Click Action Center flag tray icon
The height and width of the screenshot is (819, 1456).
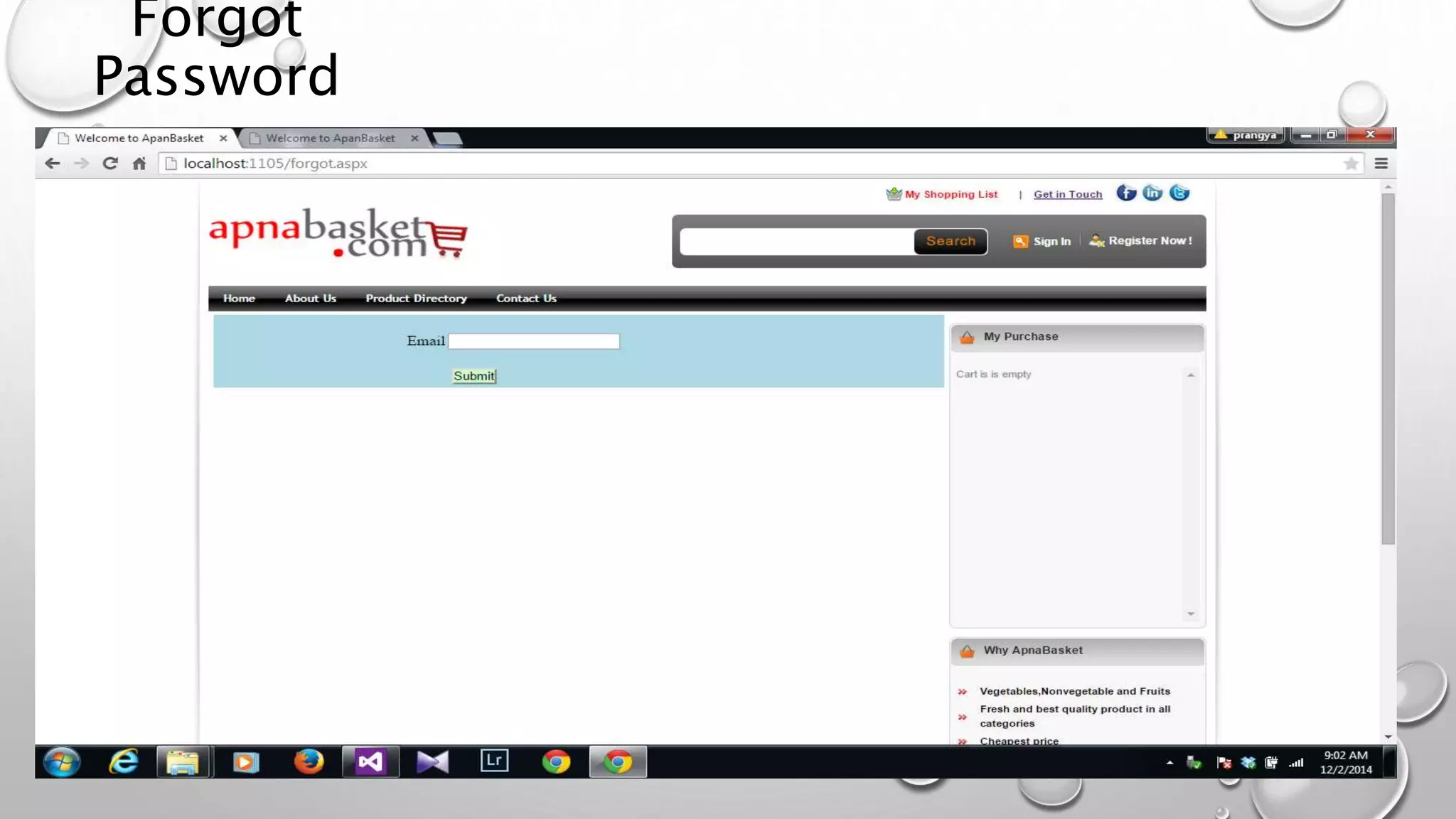[x=1224, y=763]
